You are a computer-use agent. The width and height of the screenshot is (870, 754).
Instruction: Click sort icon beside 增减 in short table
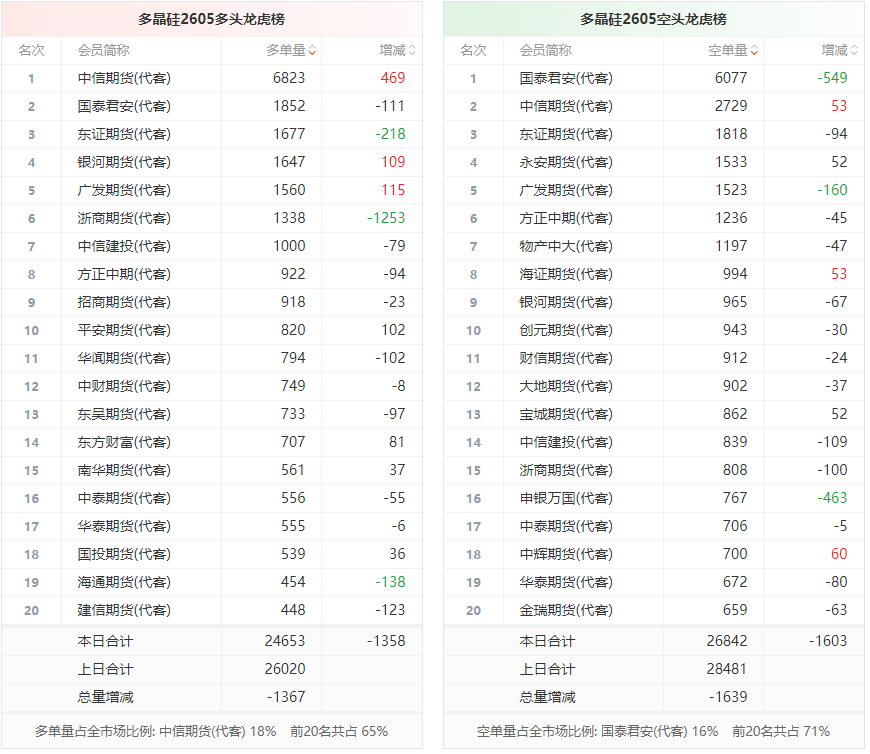(x=854, y=50)
